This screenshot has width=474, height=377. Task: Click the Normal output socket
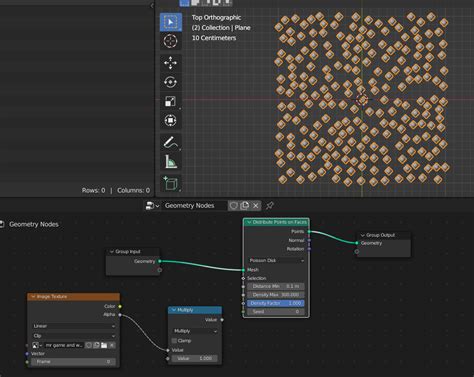[x=309, y=240]
